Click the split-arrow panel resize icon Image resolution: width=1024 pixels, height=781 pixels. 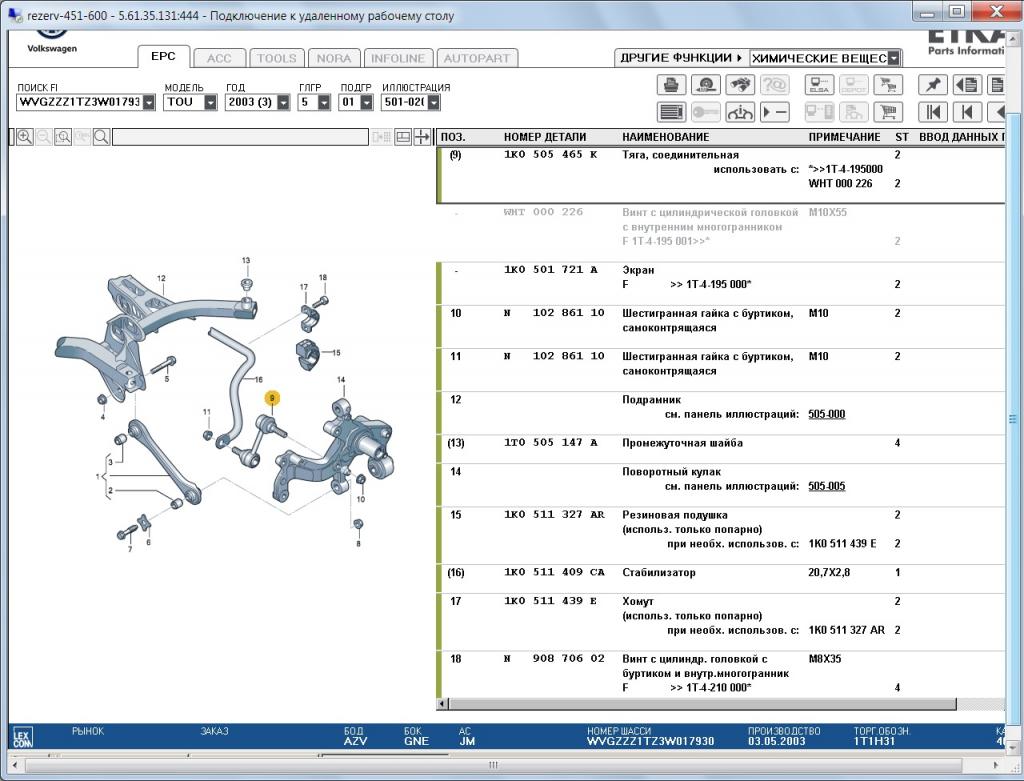[x=423, y=137]
